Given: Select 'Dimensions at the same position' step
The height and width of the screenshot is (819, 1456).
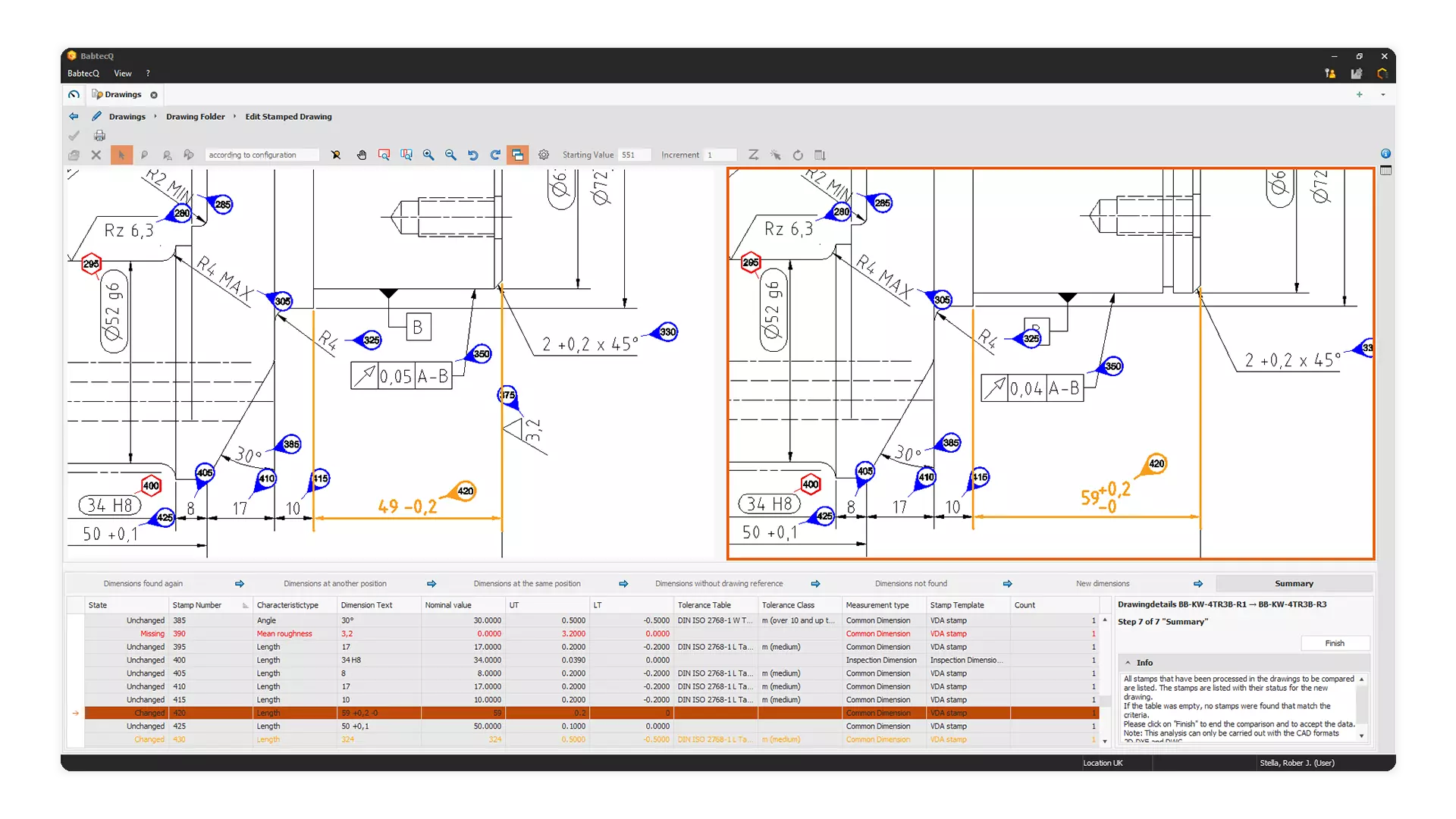Looking at the screenshot, I should tap(527, 583).
